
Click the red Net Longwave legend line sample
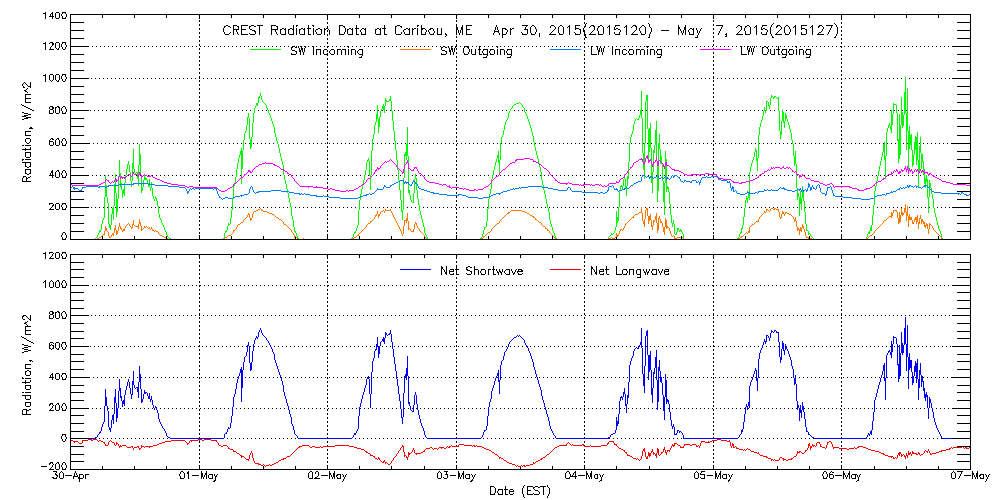[x=568, y=270]
